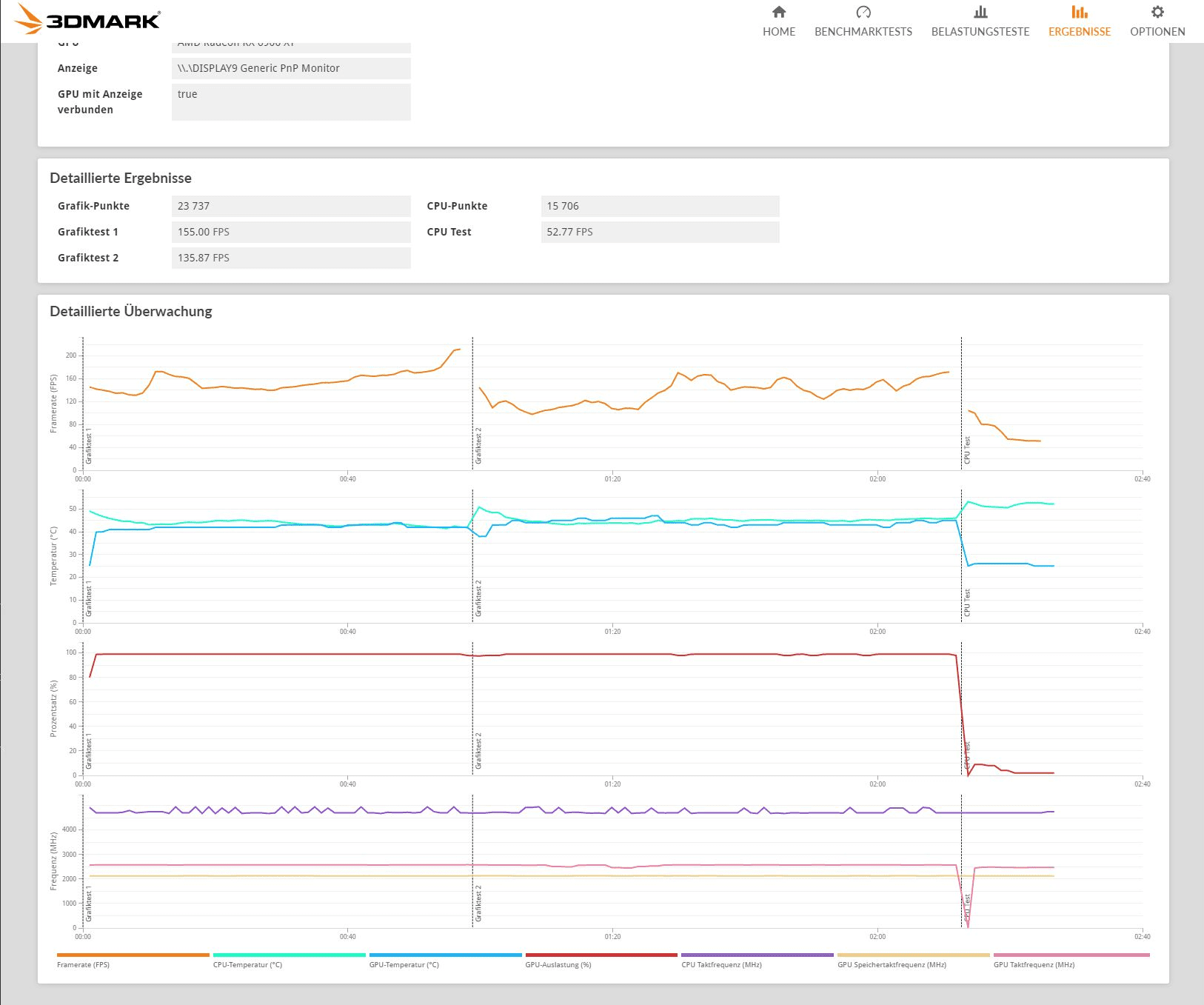Click Grafiktest 2 marker in frequency chart
This screenshot has height=1005, width=1204.
point(478,904)
